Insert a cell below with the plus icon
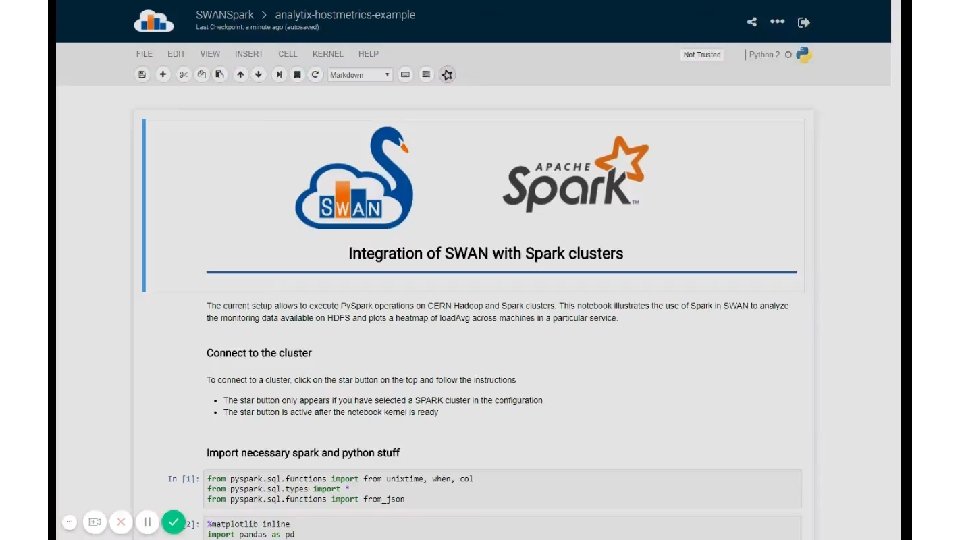 163,75
